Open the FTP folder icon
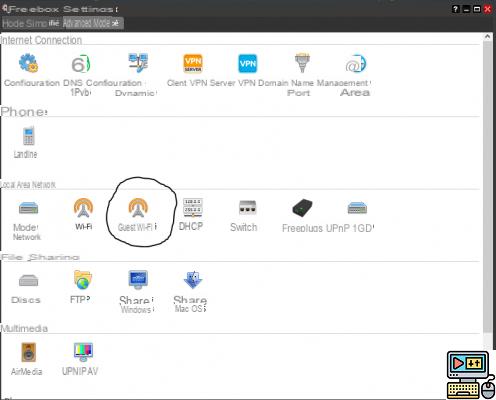This screenshot has height=400, width=496. pyautogui.click(x=83, y=280)
